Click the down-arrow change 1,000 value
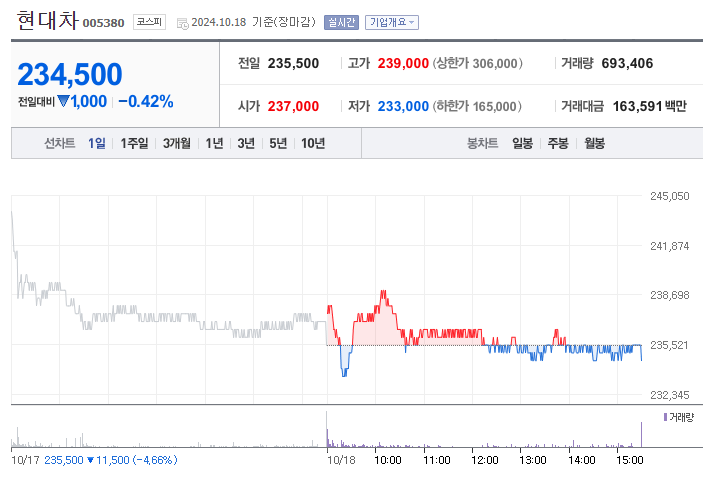Screen dimensions: 703x477 (x=82, y=101)
